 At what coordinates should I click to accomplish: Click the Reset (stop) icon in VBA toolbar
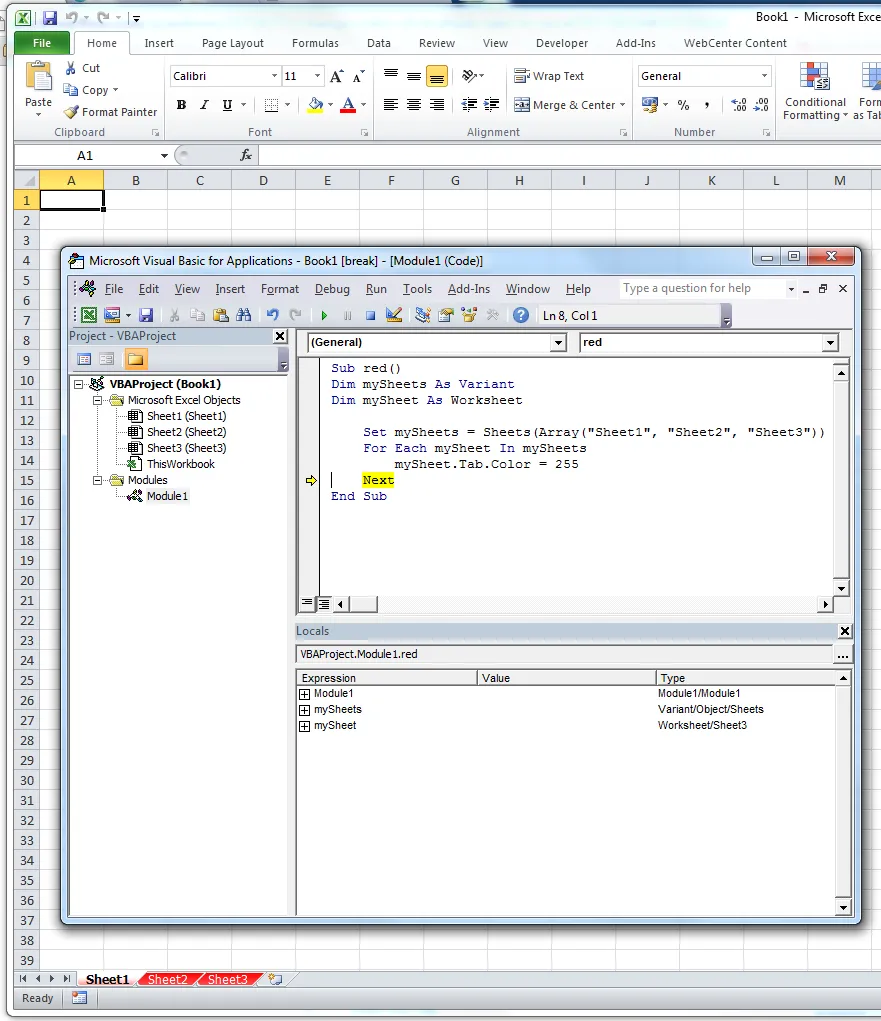[370, 316]
